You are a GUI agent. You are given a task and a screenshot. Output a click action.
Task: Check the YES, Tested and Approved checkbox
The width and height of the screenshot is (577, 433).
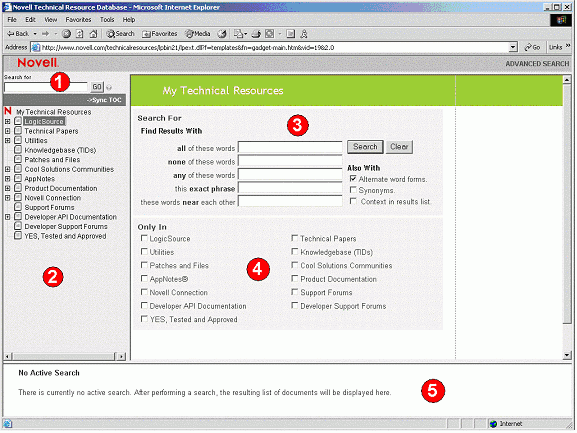[144, 319]
